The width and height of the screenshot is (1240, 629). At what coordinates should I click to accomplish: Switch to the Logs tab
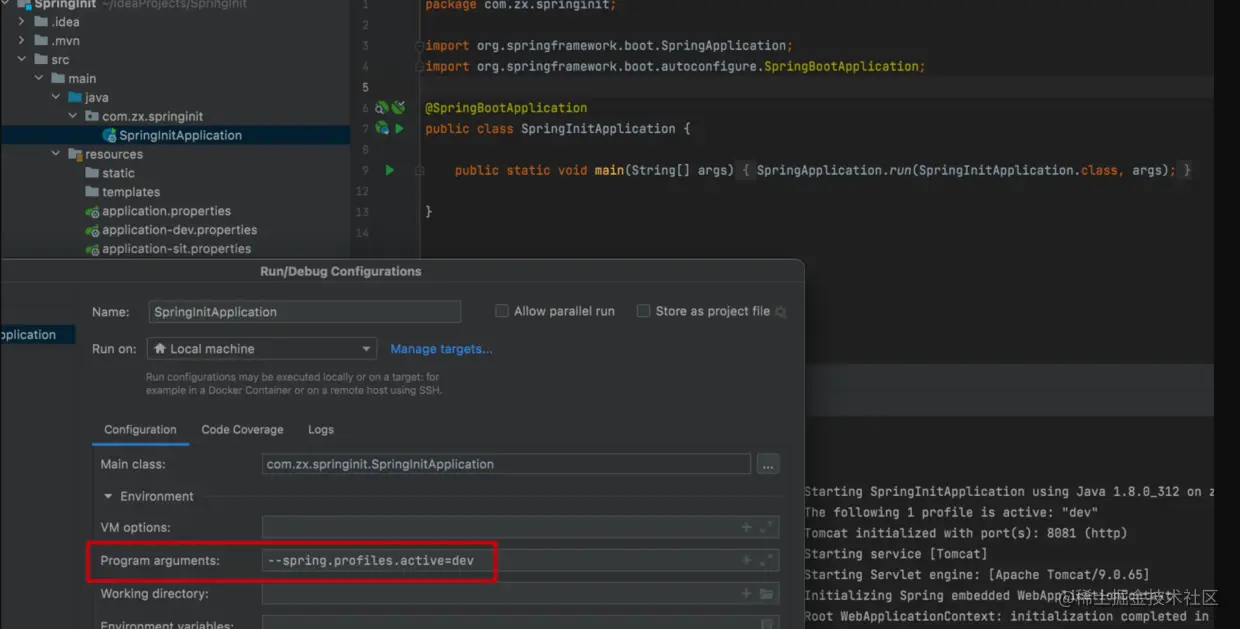pos(321,430)
